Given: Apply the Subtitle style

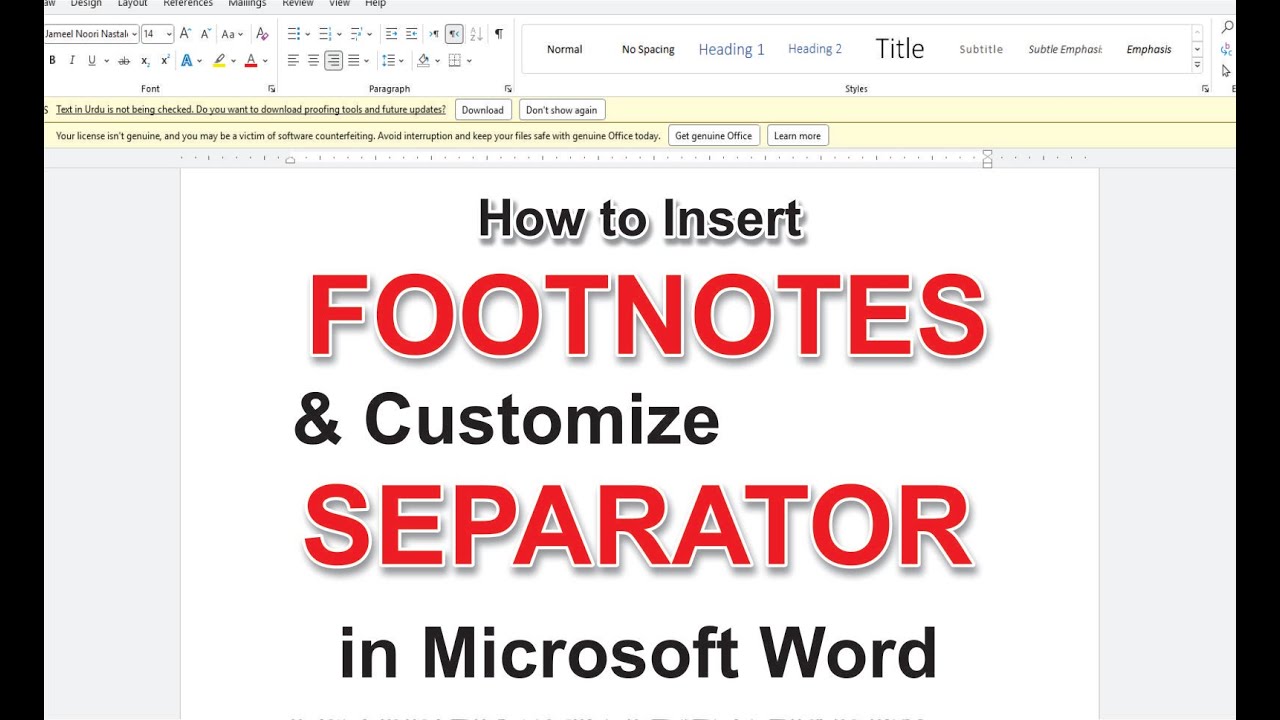Looking at the screenshot, I should point(981,49).
